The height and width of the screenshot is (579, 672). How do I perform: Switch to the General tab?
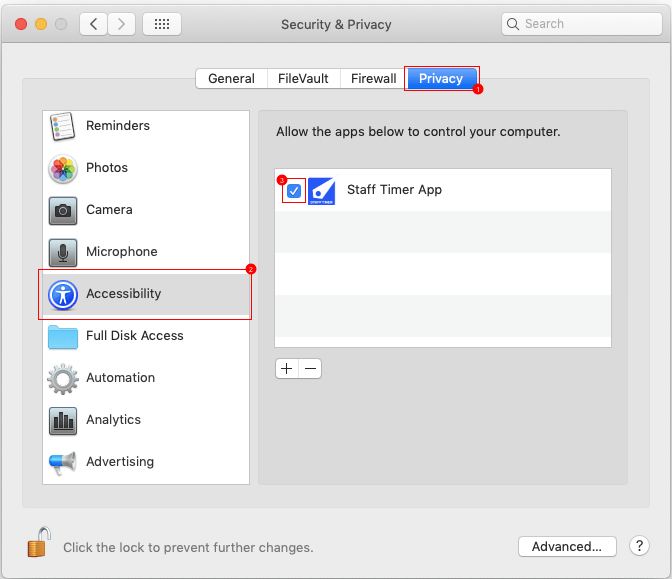[231, 78]
